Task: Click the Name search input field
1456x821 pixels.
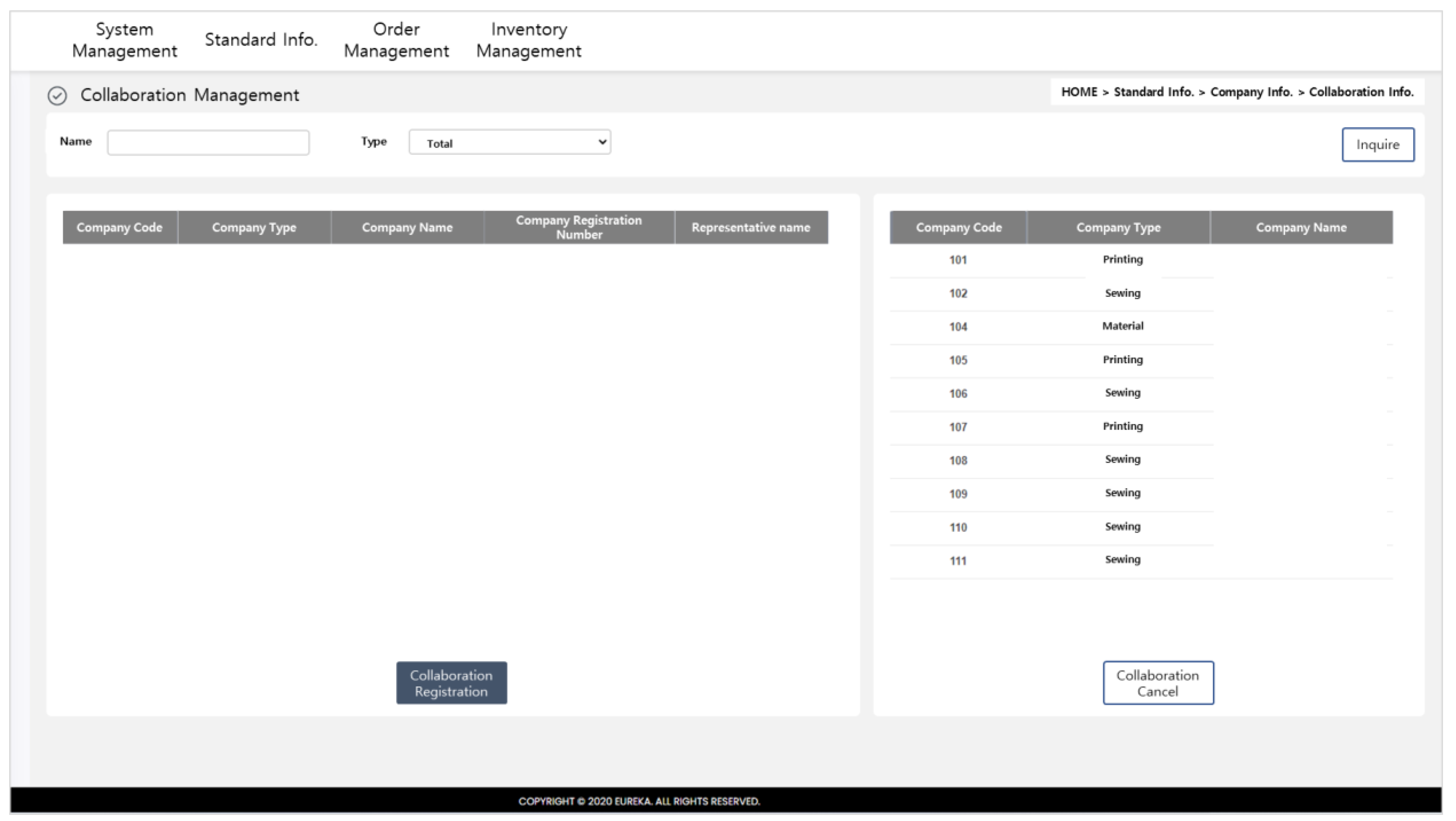Action: pyautogui.click(x=208, y=142)
